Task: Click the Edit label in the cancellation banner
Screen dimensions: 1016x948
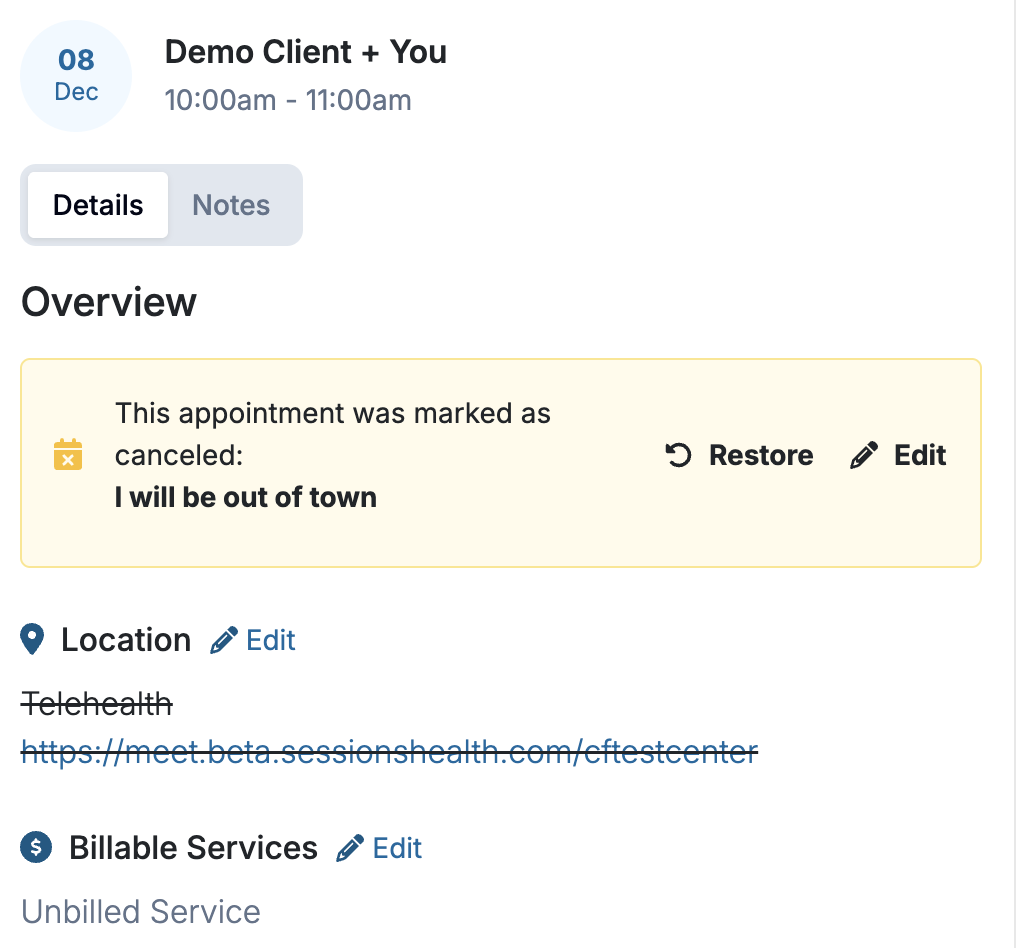Action: click(x=920, y=456)
